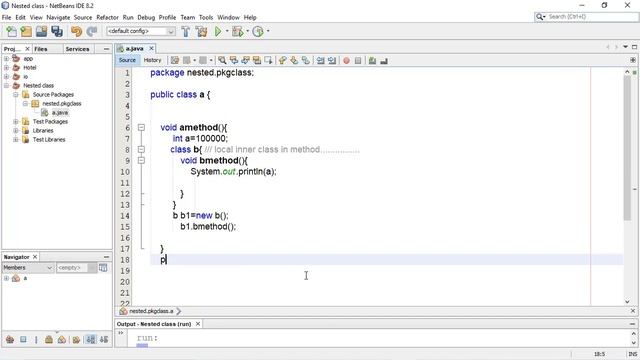Click the editor vertical scrollbar thumb
The image size is (640, 360).
point(627,149)
